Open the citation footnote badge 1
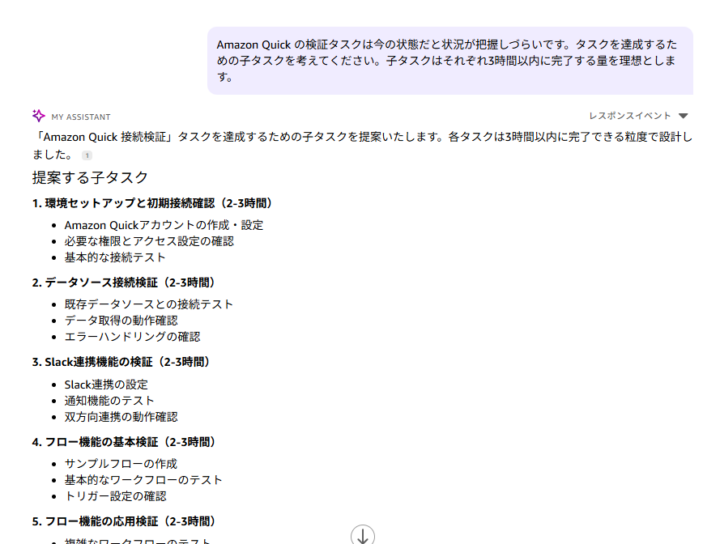The height and width of the screenshot is (544, 720). 87,155
